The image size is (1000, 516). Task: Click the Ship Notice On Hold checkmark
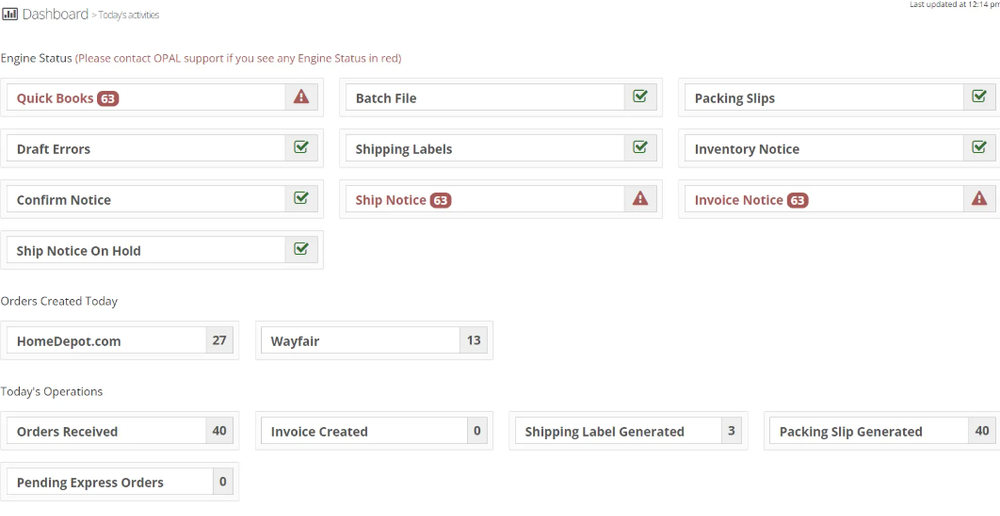tap(301, 249)
